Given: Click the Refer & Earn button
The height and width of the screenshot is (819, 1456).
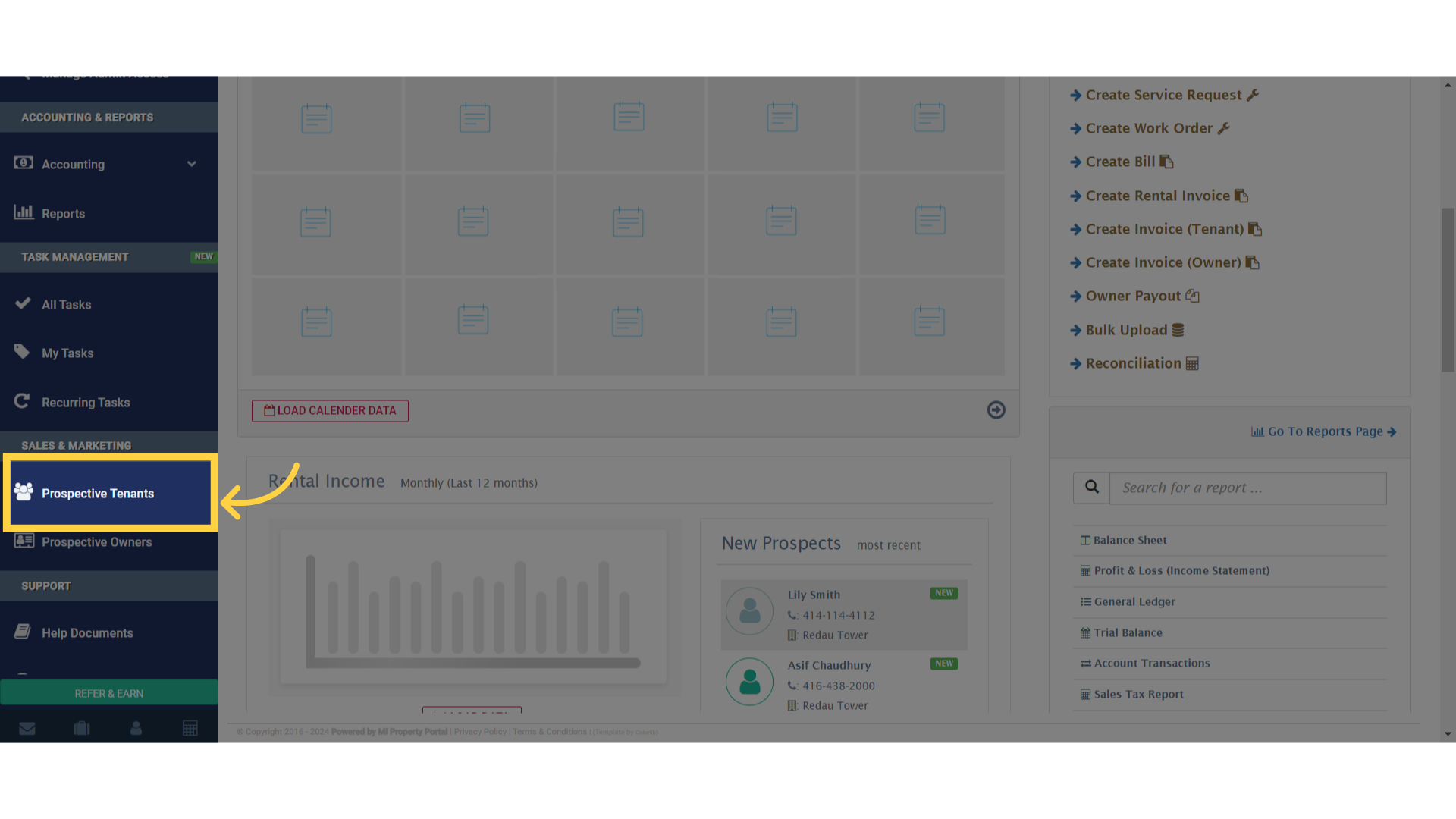Looking at the screenshot, I should click(x=109, y=693).
